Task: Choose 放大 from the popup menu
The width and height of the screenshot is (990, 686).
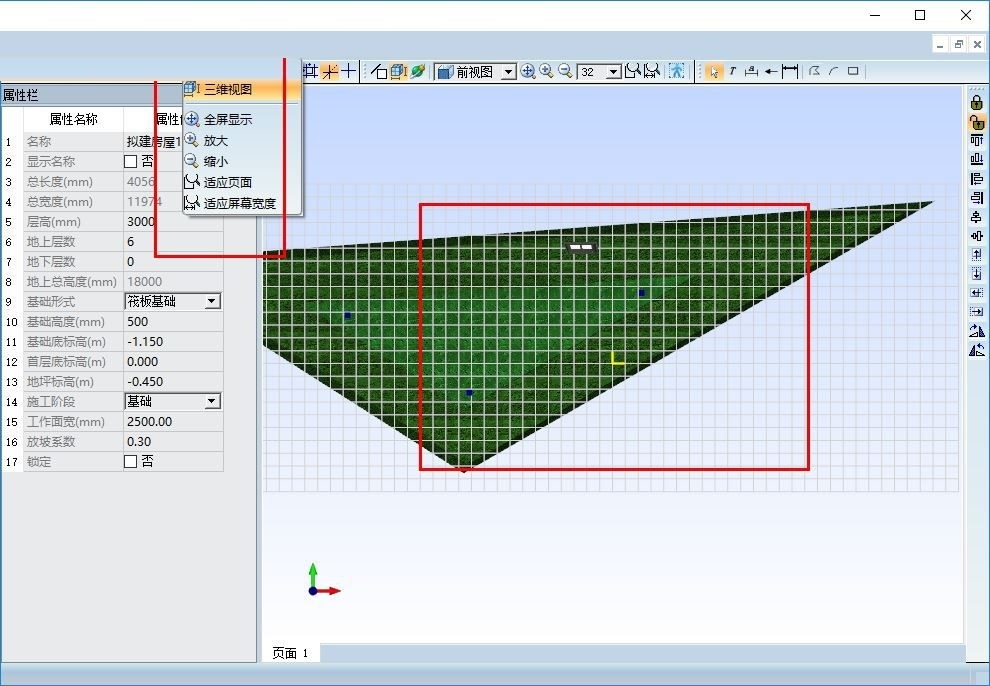Action: [242, 141]
